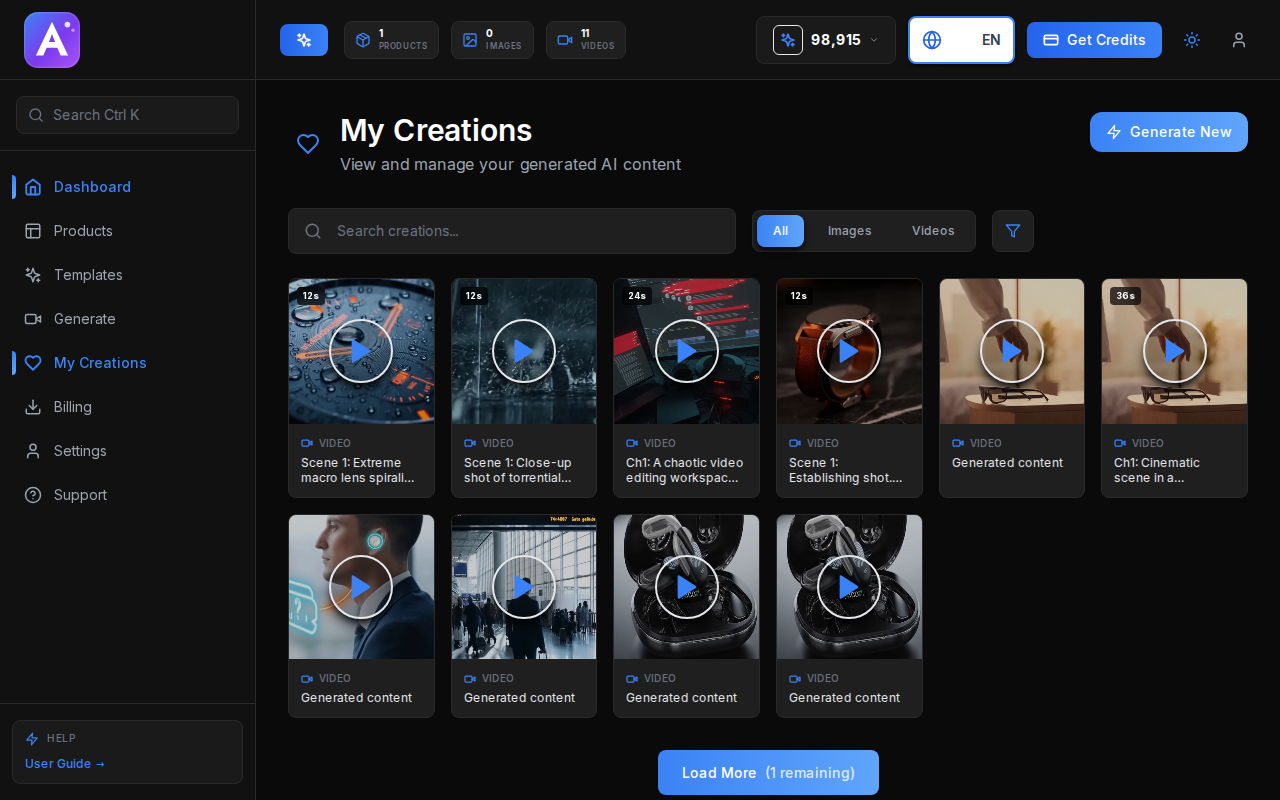This screenshot has width=1280, height=800.
Task: Click the filter funnel icon
Action: [1013, 231]
